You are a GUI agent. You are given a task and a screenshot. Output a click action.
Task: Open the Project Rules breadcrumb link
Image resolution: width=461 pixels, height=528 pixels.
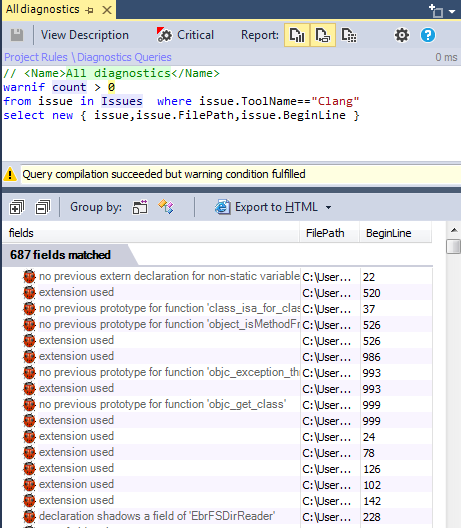coord(36,57)
